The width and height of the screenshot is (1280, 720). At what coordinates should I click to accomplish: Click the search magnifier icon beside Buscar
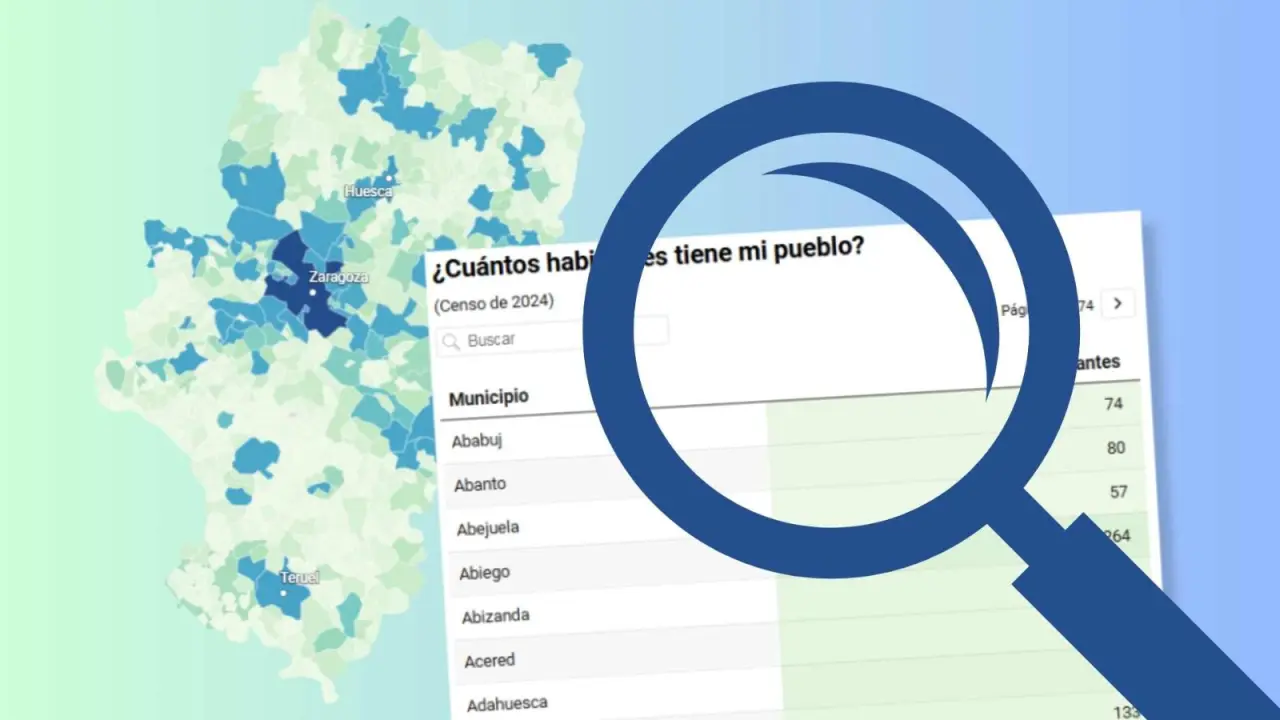[451, 342]
